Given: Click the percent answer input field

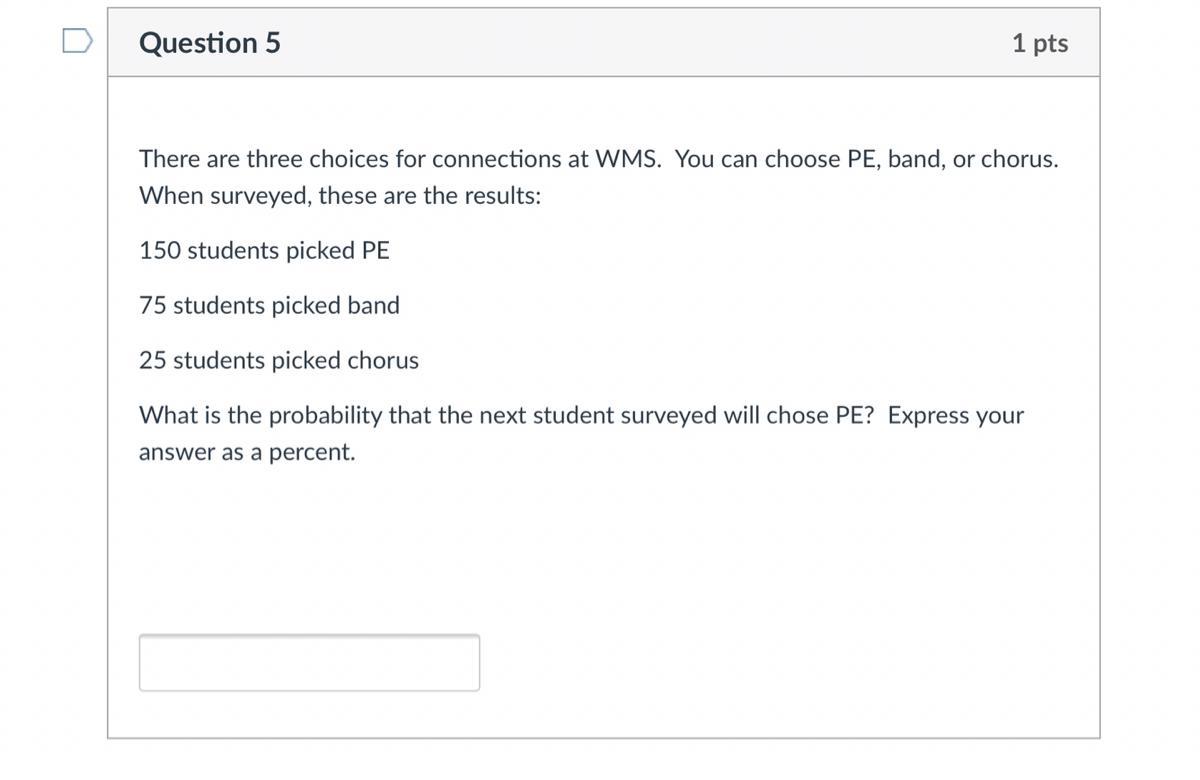Looking at the screenshot, I should point(309,662).
